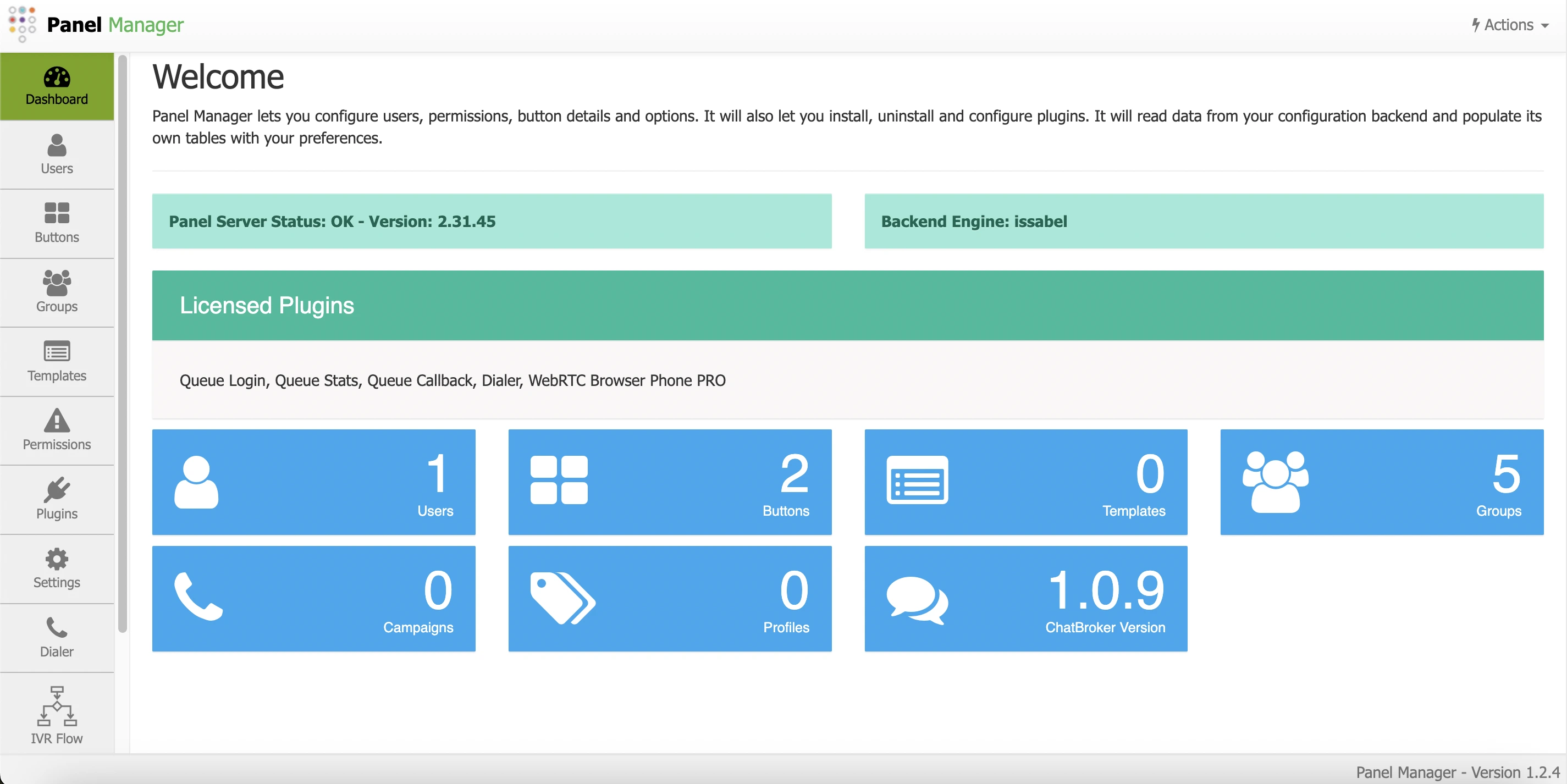Select the Permissions warning icon
Screen dimensions: 1567x784
56,430
